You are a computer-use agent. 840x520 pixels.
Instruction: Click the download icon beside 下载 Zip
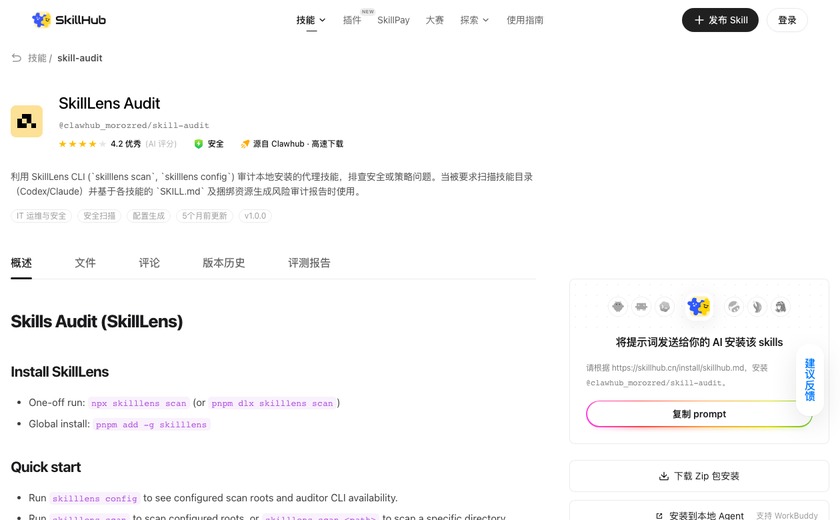(x=664, y=476)
